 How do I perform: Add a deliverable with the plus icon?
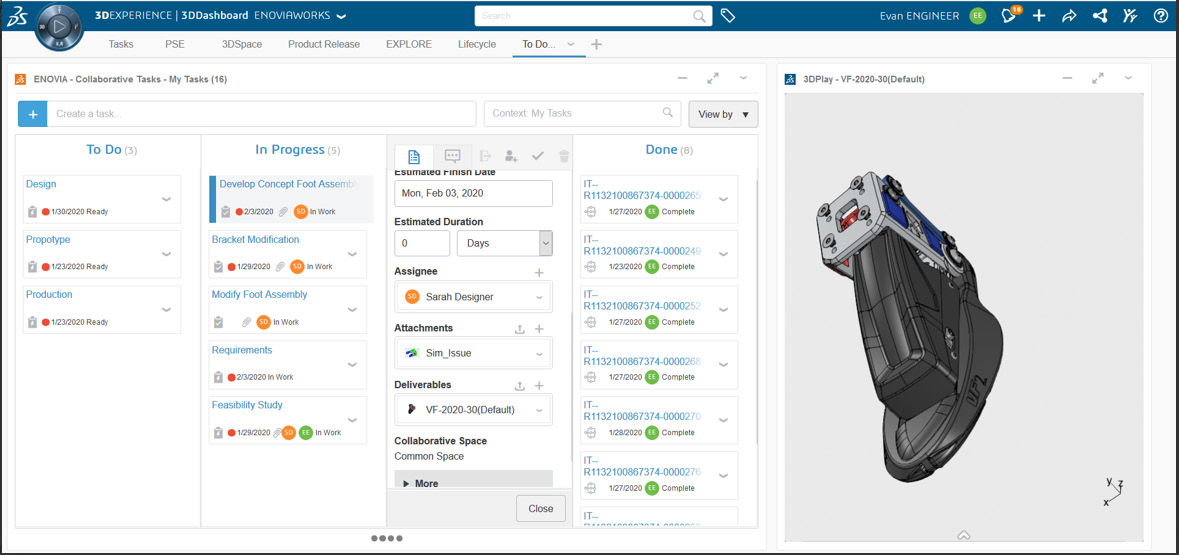539,386
